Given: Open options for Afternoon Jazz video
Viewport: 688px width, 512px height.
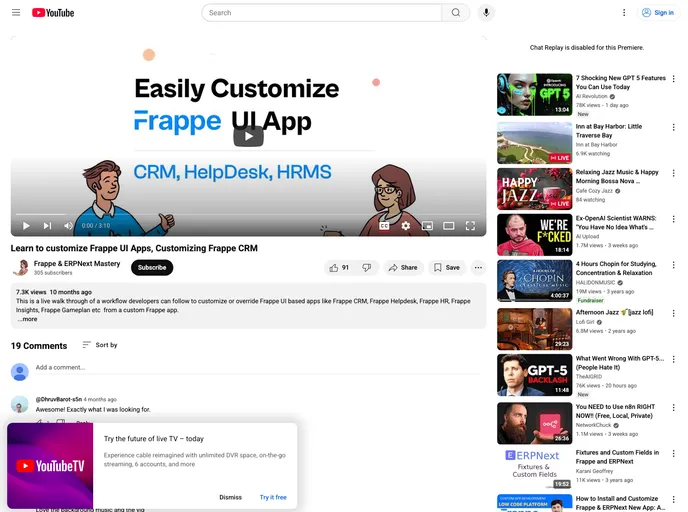Looking at the screenshot, I should (x=674, y=313).
